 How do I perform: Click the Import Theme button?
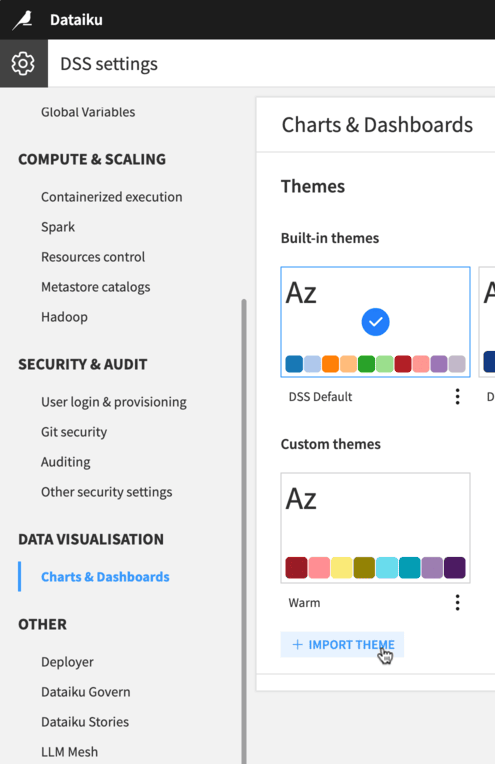[342, 645]
